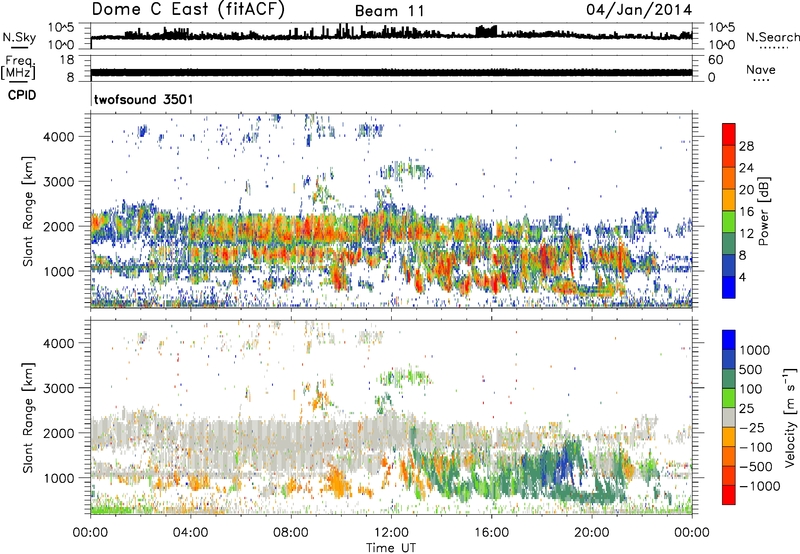Click the frequency band strip panel
Viewport: 800px width, 554px height.
(391, 68)
